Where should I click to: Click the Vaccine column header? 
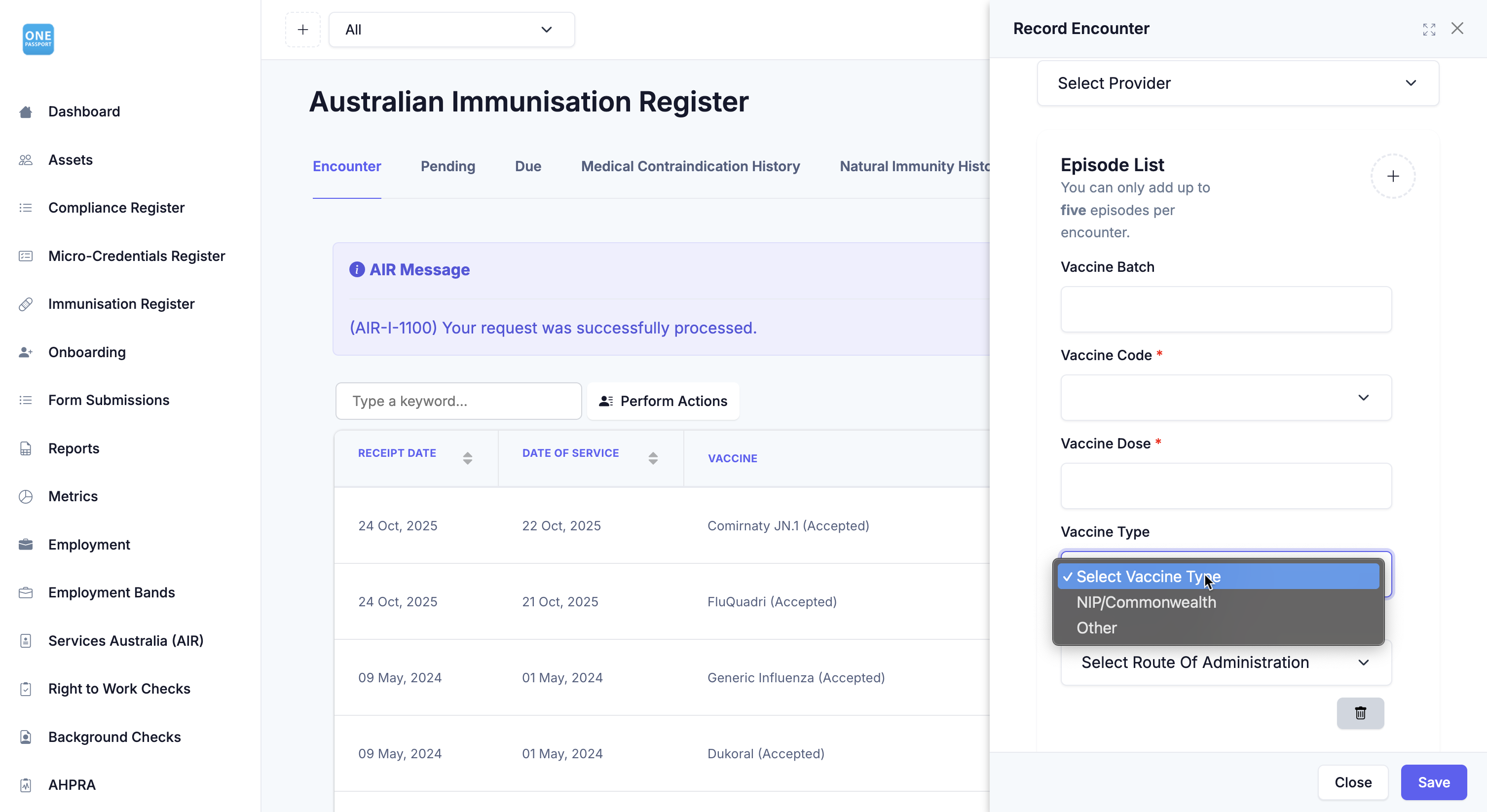[x=733, y=458]
